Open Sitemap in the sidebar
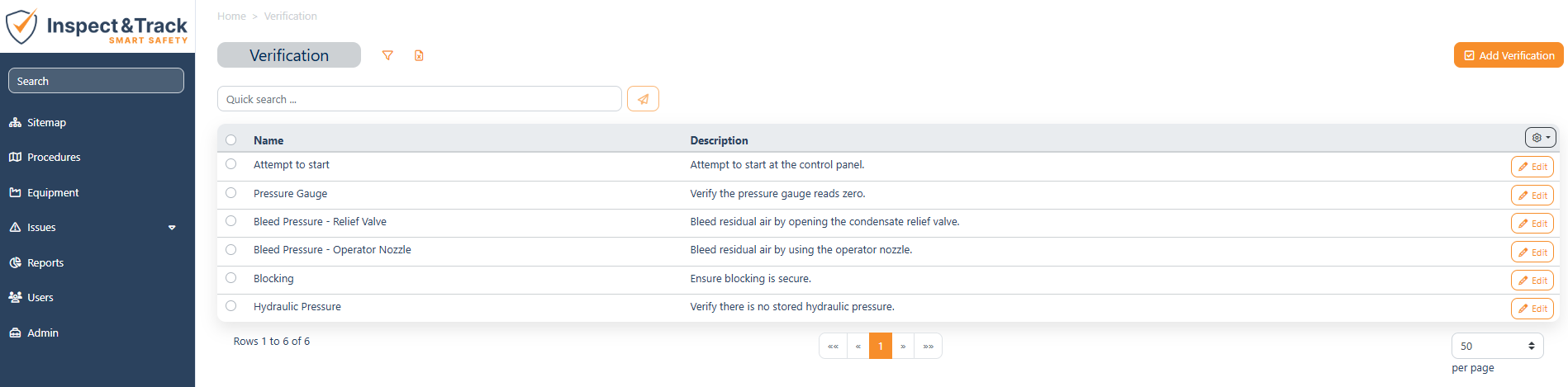1568x387 pixels. point(46,122)
